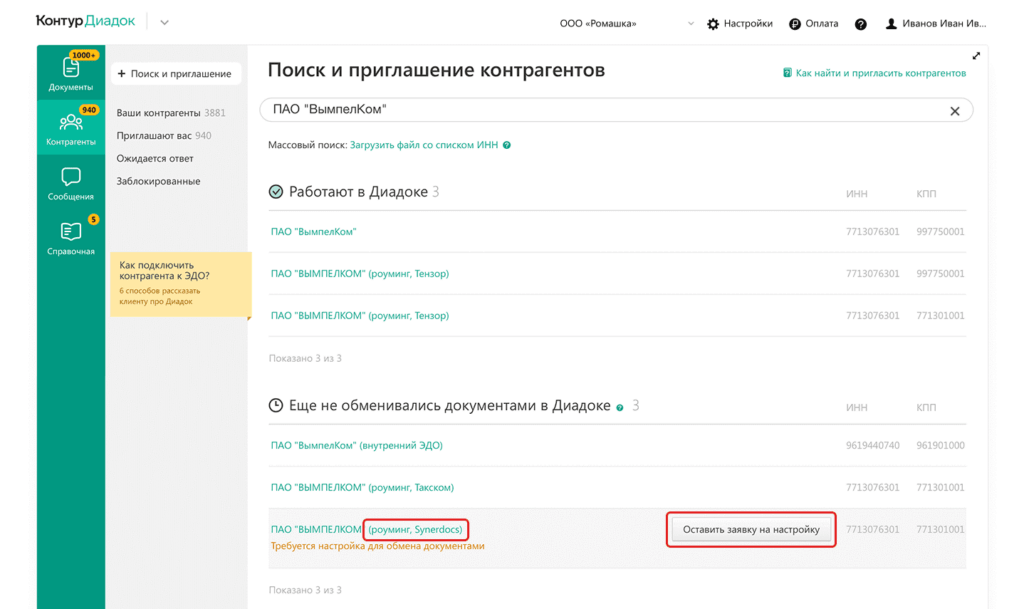Open the Documents section in sidebar
The width and height of the screenshot is (1024, 609).
70,73
